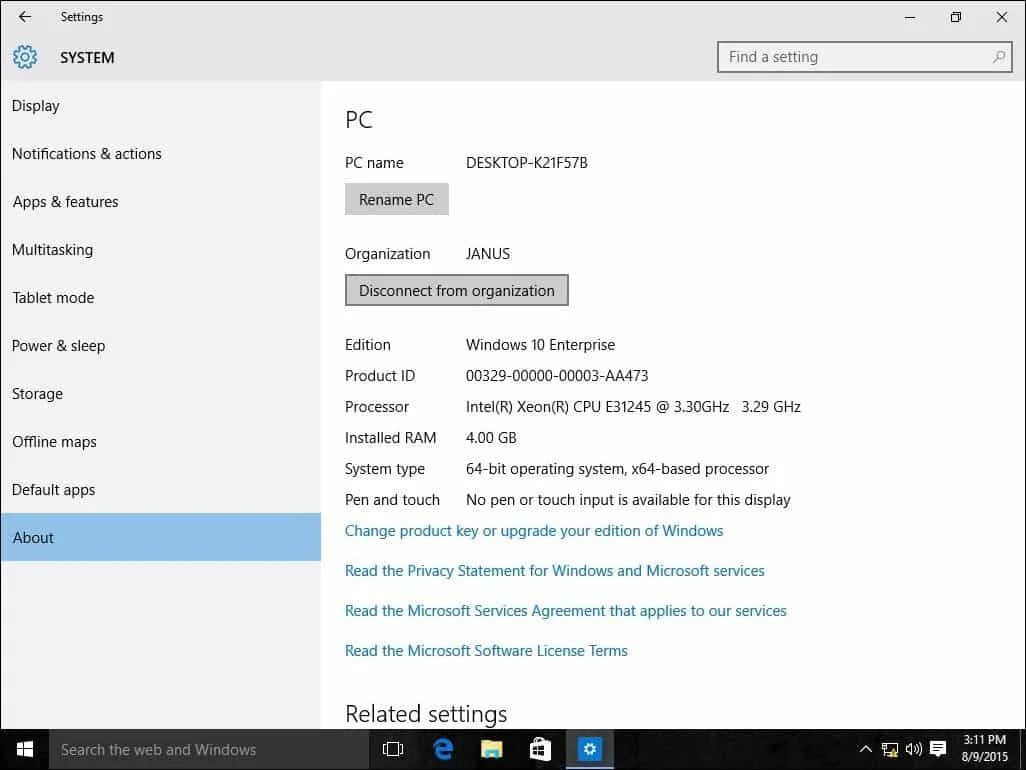Select Apps & features
This screenshot has width=1026, height=770.
coord(161,202)
